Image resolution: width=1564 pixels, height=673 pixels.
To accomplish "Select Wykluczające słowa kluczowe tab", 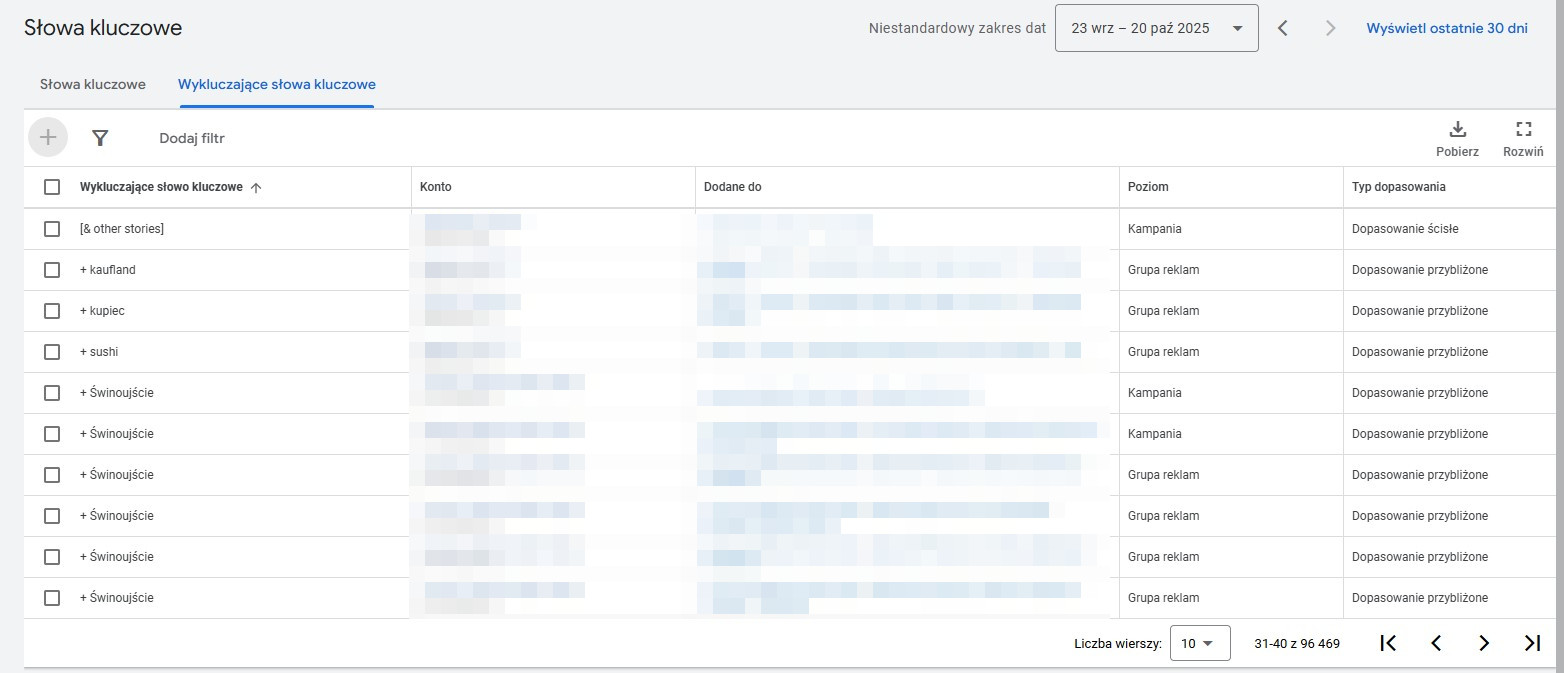I will pos(276,84).
